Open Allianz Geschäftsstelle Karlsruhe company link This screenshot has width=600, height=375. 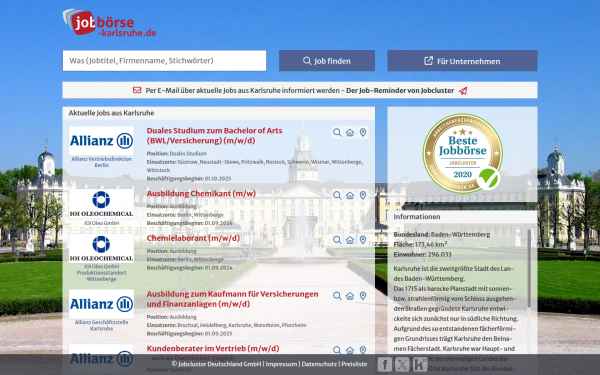point(101,325)
